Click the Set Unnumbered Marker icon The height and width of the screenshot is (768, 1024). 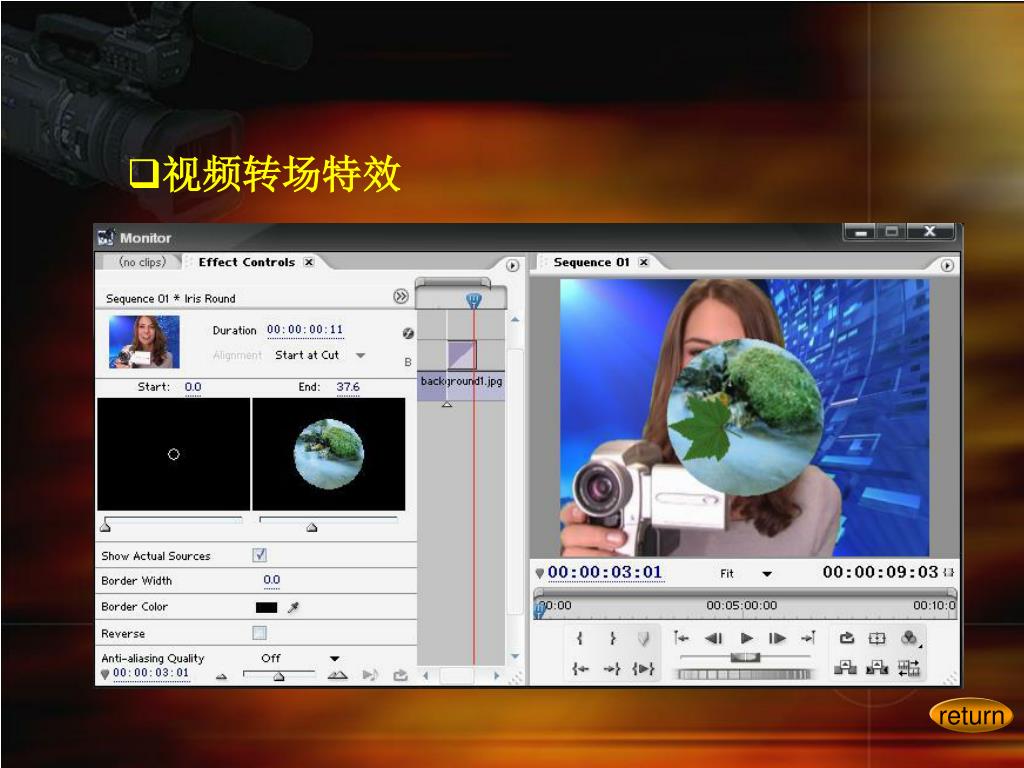click(643, 638)
